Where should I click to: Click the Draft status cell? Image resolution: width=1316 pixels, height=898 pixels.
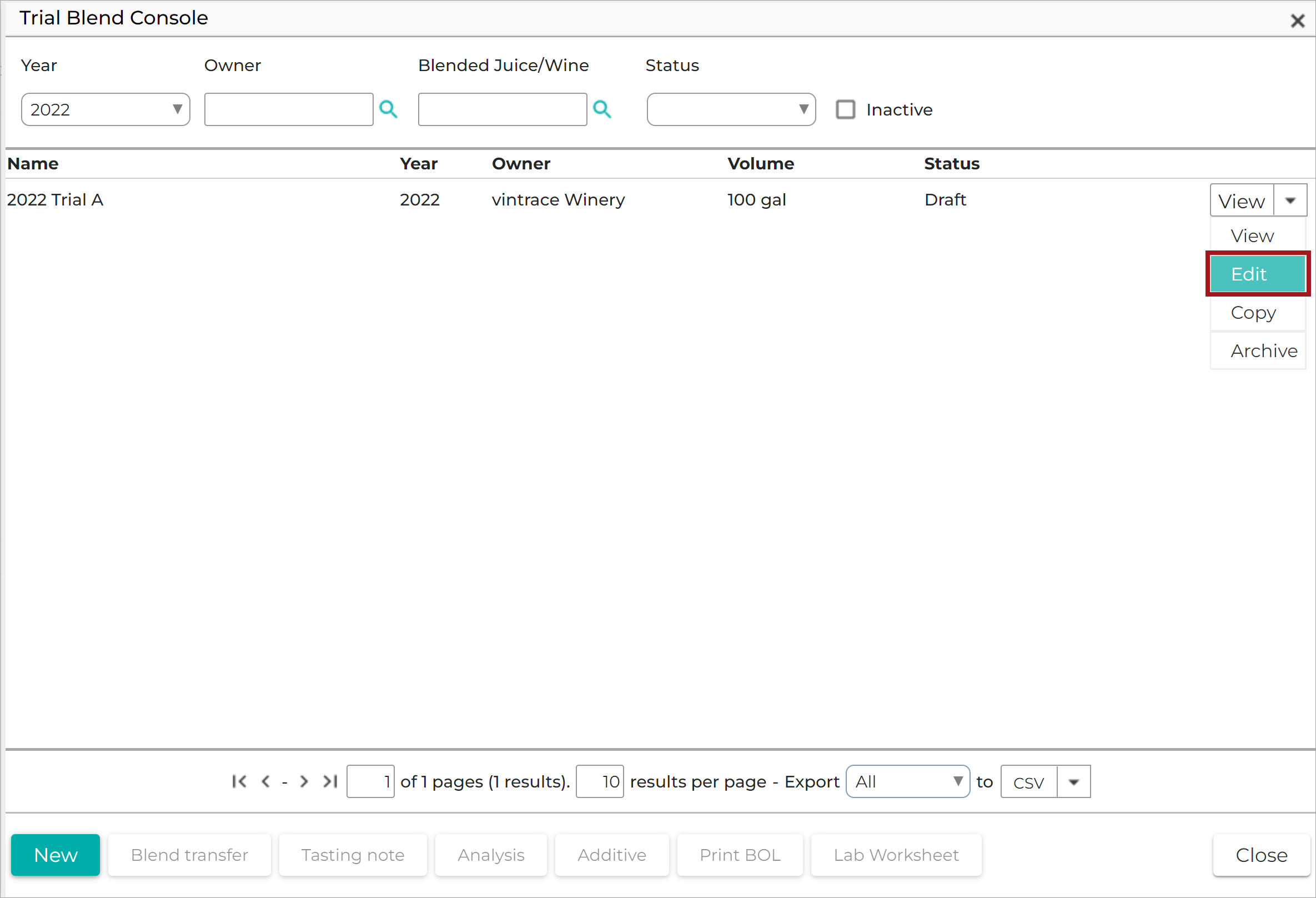pyautogui.click(x=945, y=199)
